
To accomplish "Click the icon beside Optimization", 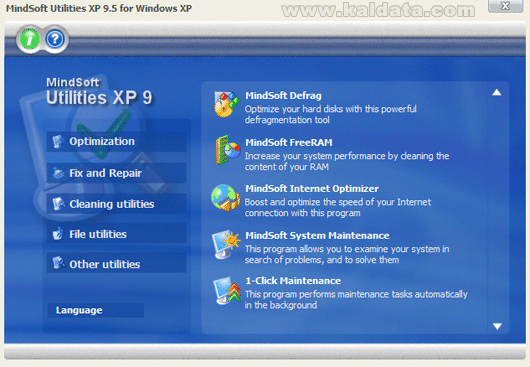I will (x=58, y=141).
